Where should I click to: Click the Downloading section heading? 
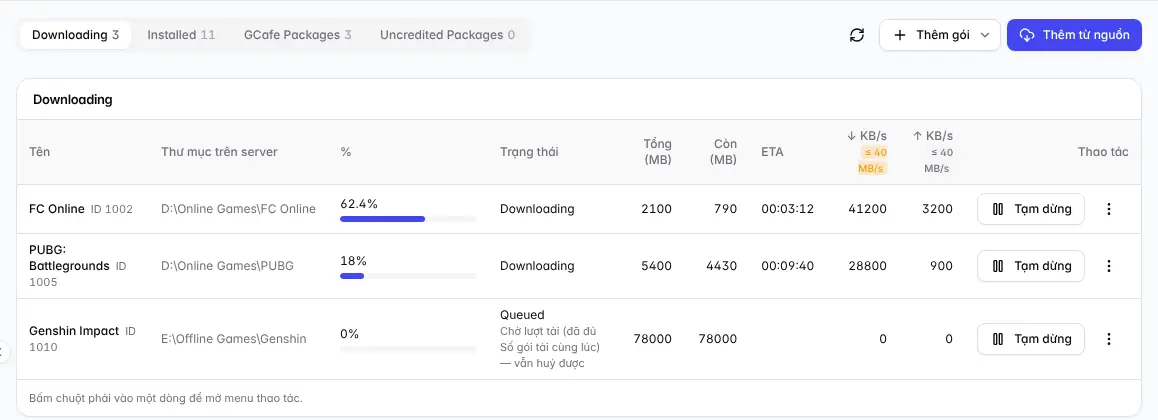(x=72, y=100)
